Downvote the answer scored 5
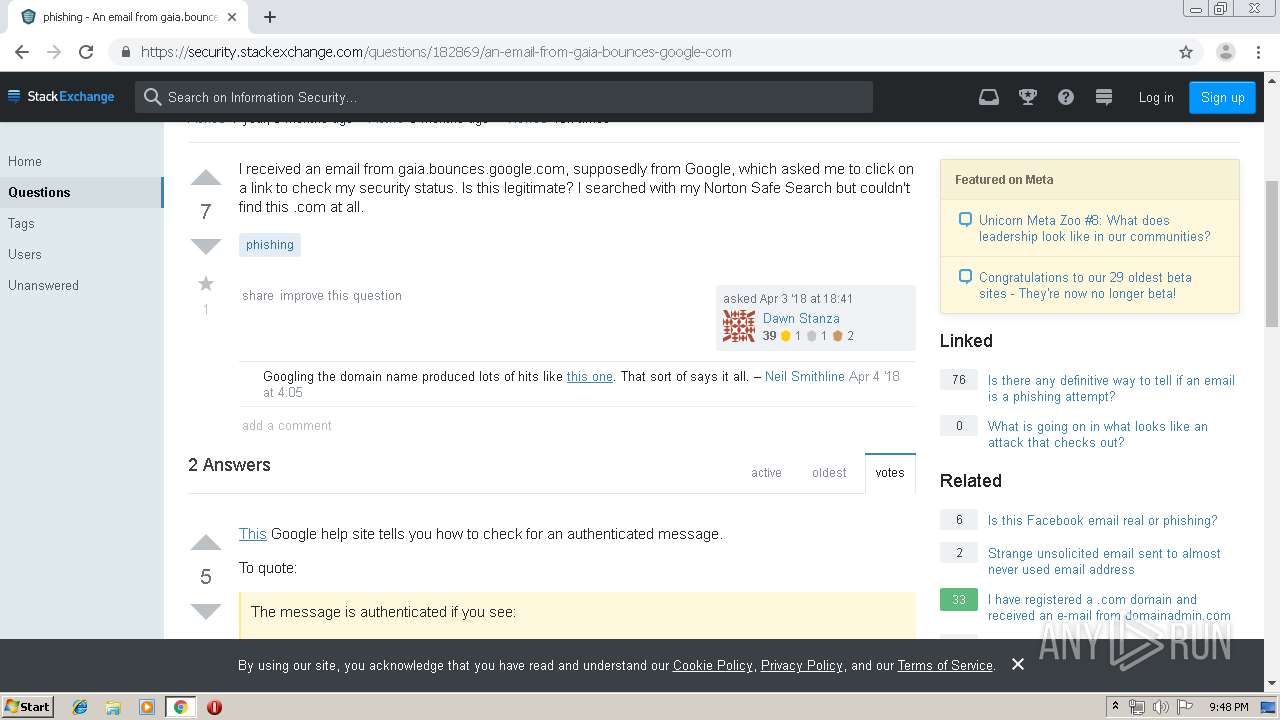 [205, 611]
